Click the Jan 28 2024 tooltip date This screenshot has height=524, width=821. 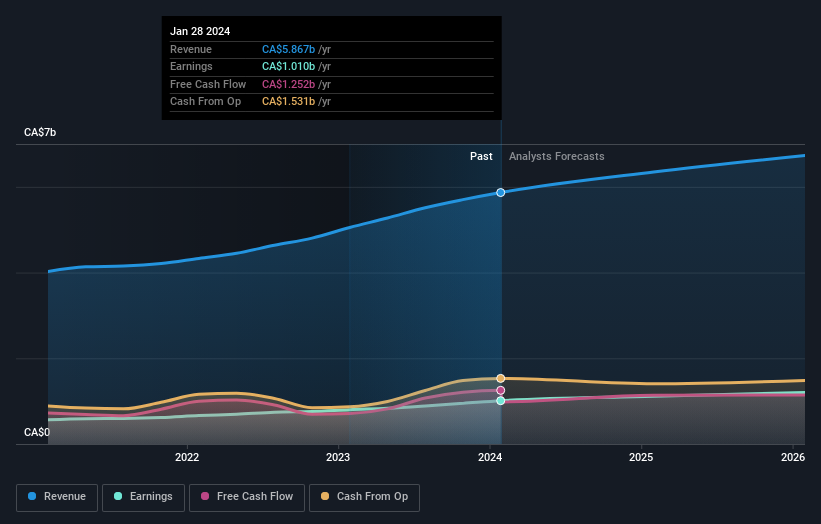200,31
